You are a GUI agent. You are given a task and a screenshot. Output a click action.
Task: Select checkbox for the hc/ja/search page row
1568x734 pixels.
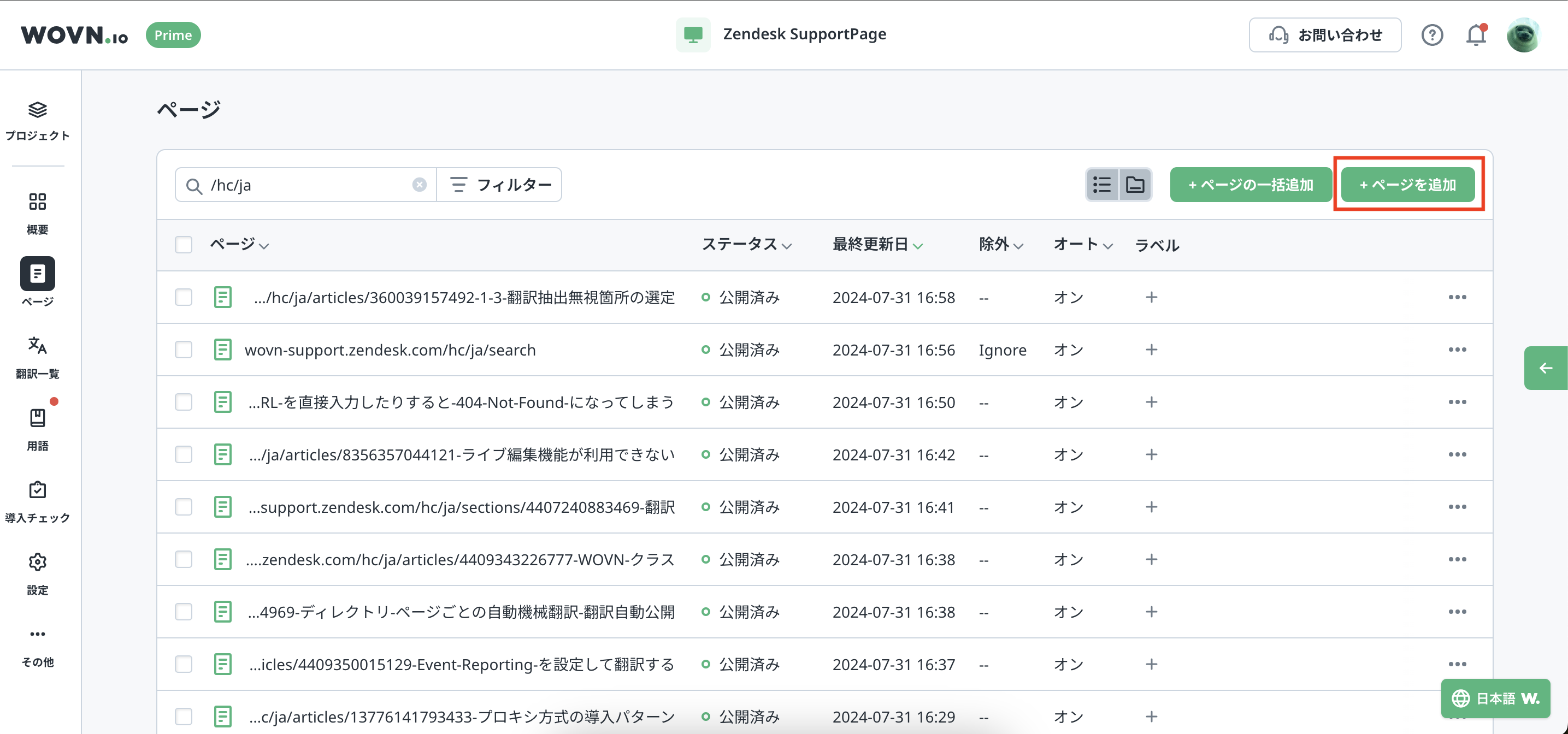point(183,350)
